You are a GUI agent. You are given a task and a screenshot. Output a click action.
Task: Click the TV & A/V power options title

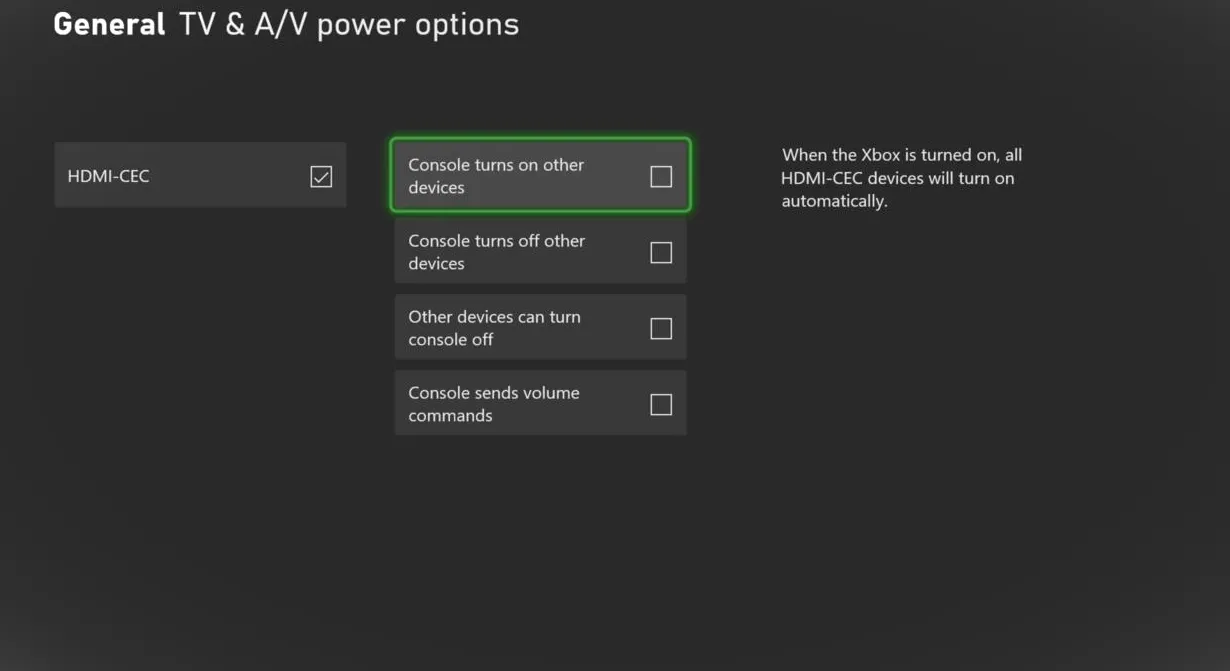349,24
